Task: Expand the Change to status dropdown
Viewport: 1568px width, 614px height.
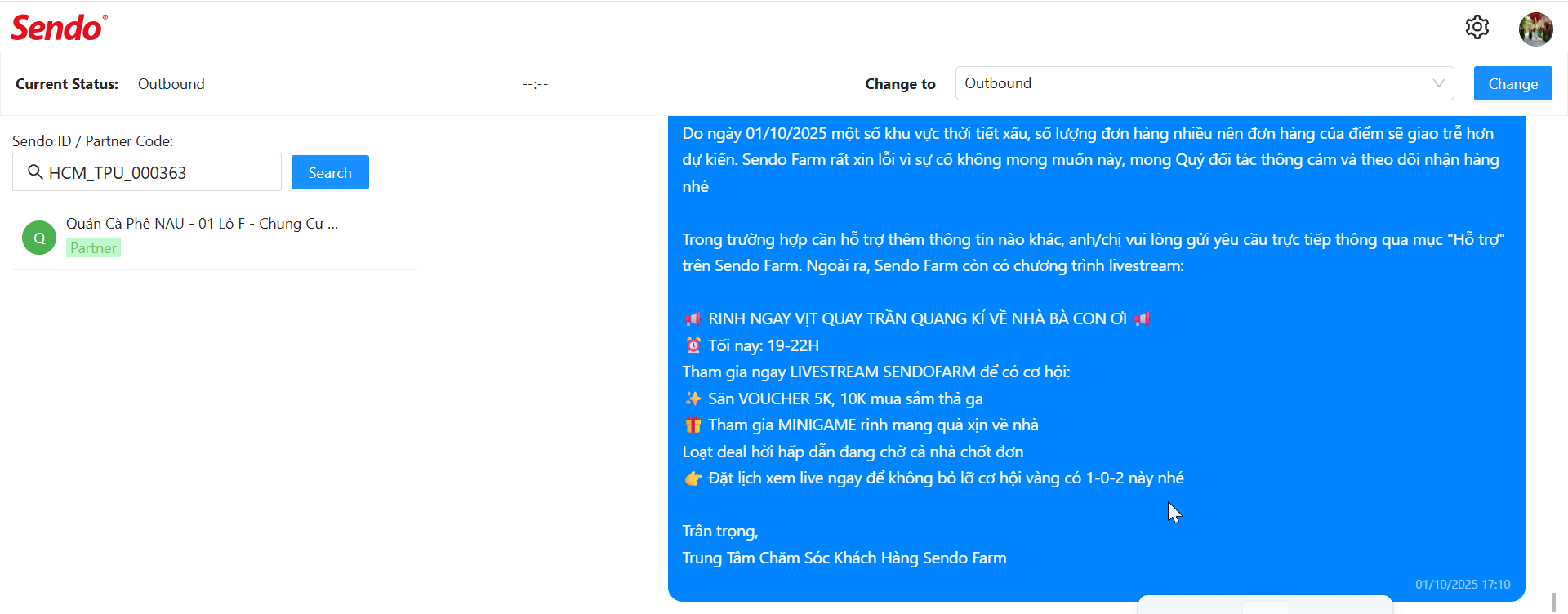Action: [1205, 83]
